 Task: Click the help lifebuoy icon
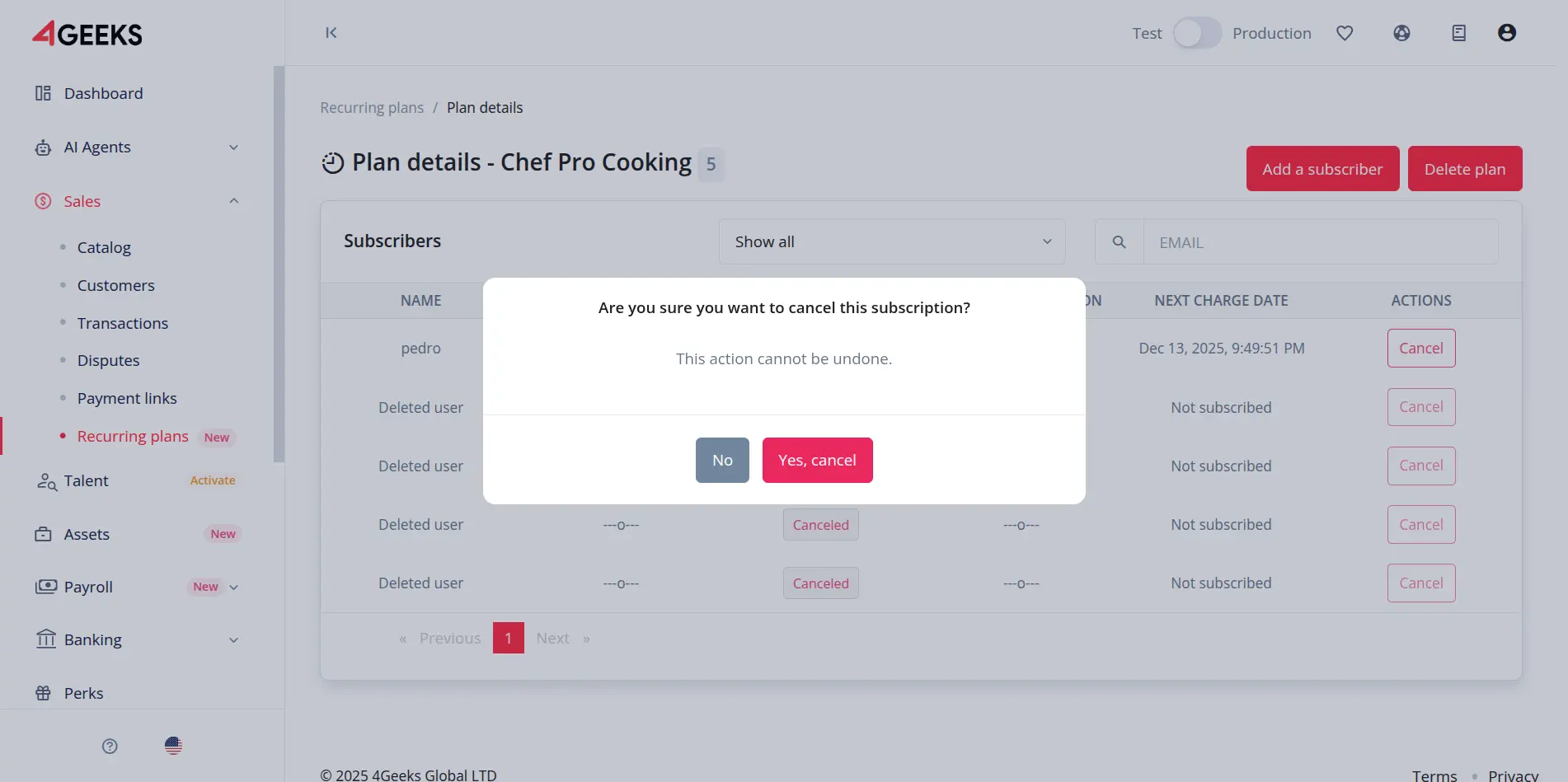(1401, 33)
